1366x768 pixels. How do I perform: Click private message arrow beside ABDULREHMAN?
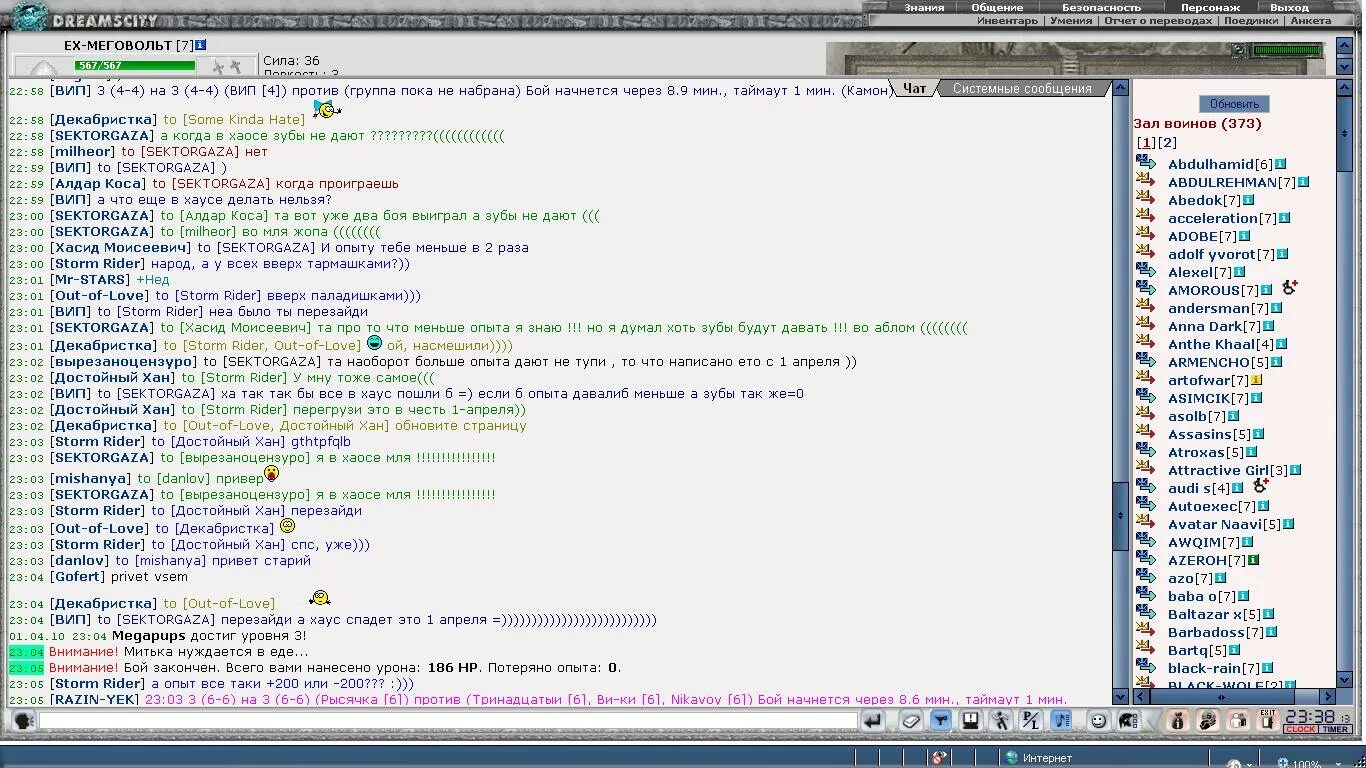pos(1146,182)
